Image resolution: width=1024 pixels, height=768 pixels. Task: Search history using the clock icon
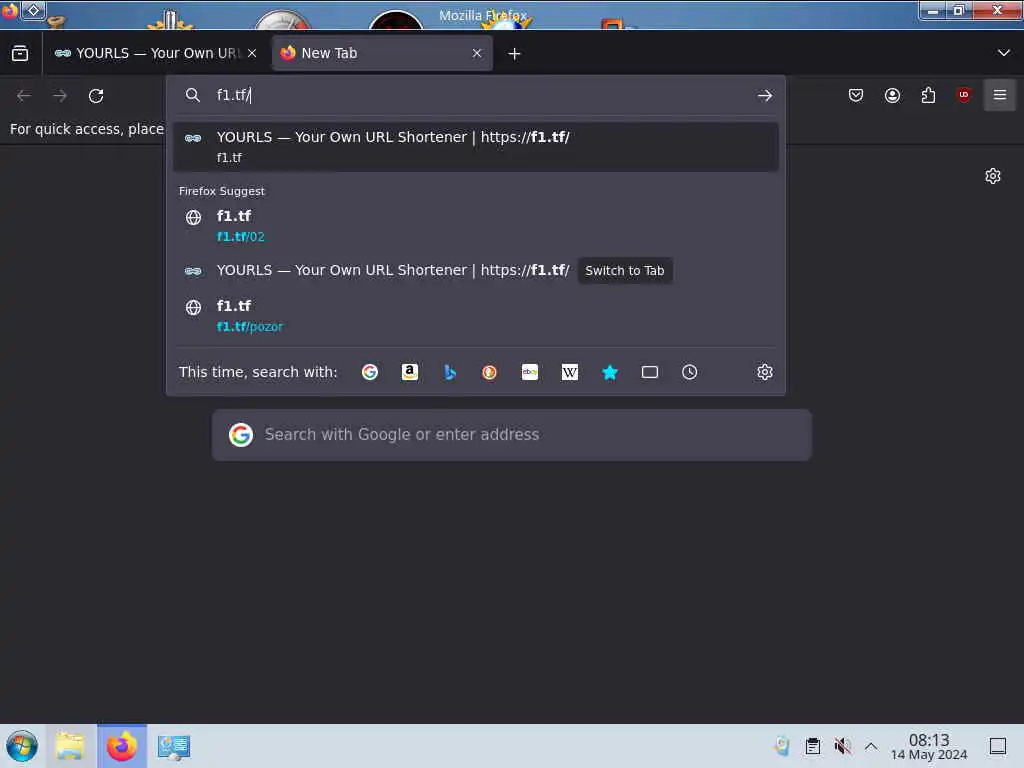click(690, 372)
